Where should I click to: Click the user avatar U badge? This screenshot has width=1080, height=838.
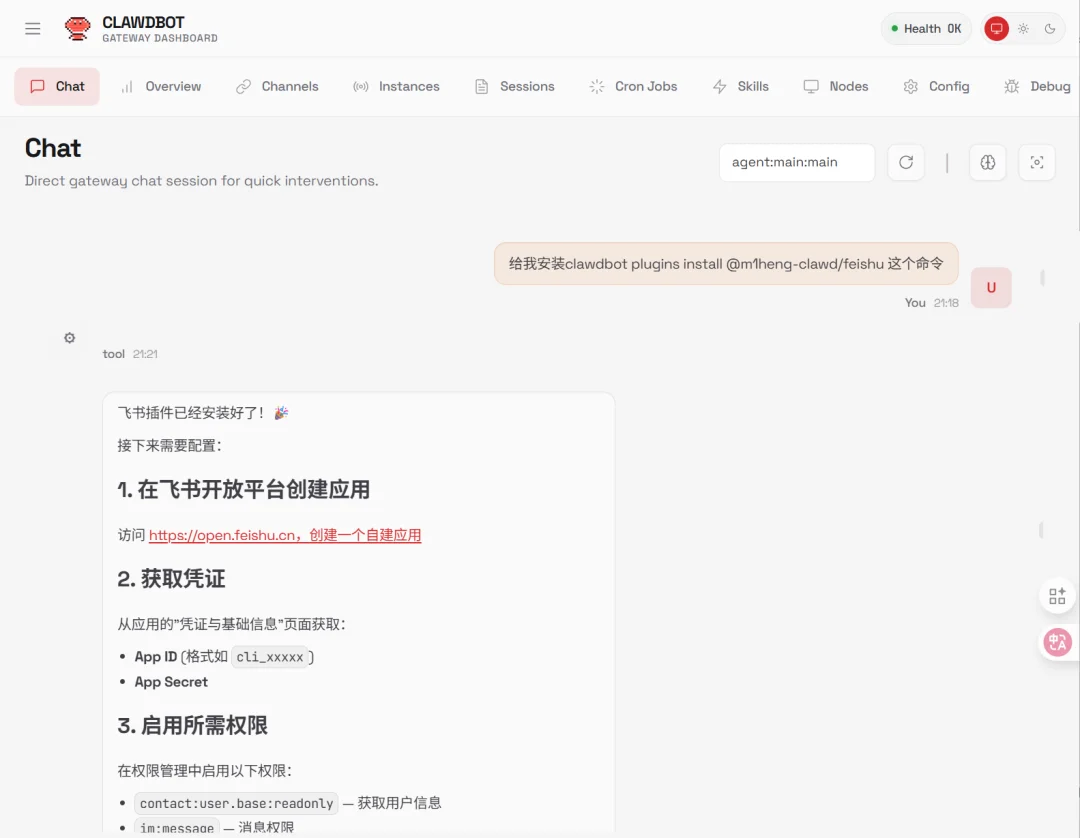(x=991, y=287)
